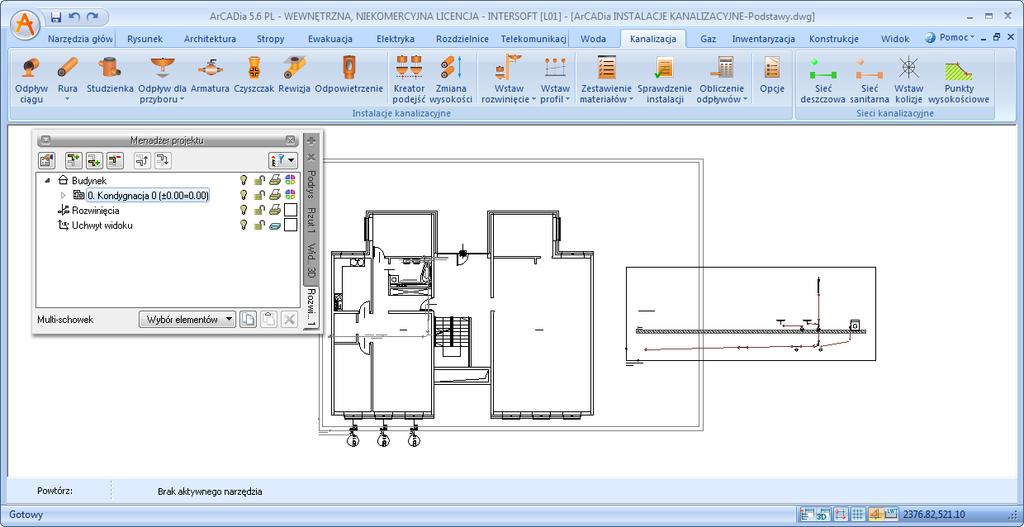Viewport: 1024px width, 527px height.
Task: Open the Architektura ribbon tab
Action: [x=210, y=39]
